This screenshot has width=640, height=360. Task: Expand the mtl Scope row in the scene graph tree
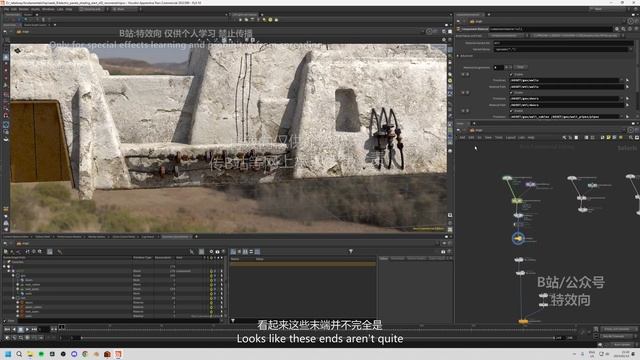(x=13, y=298)
